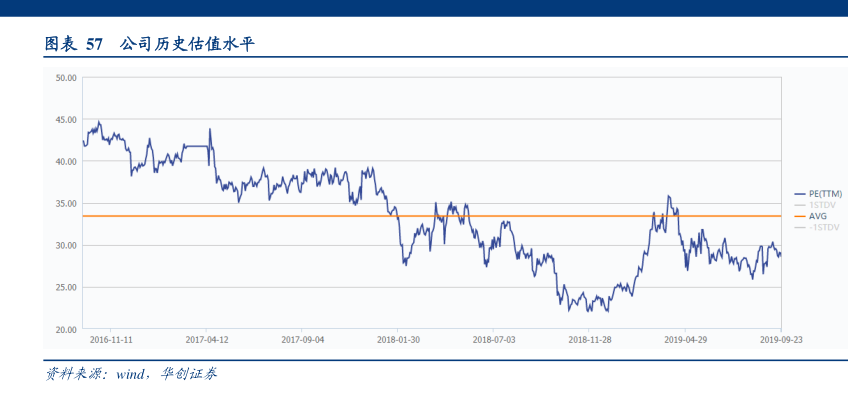Click the 图表 57 figure number
The width and height of the screenshot is (848, 402).
click(75, 44)
